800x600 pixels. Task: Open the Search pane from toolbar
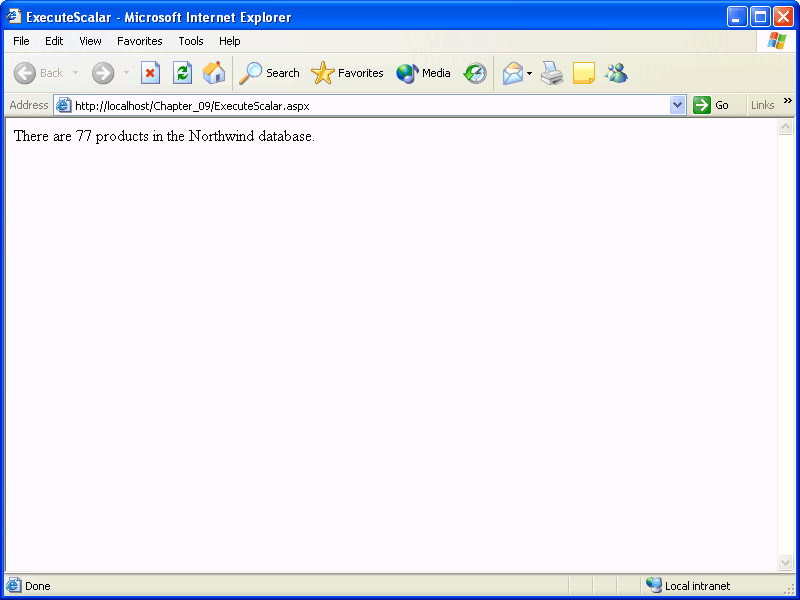269,73
